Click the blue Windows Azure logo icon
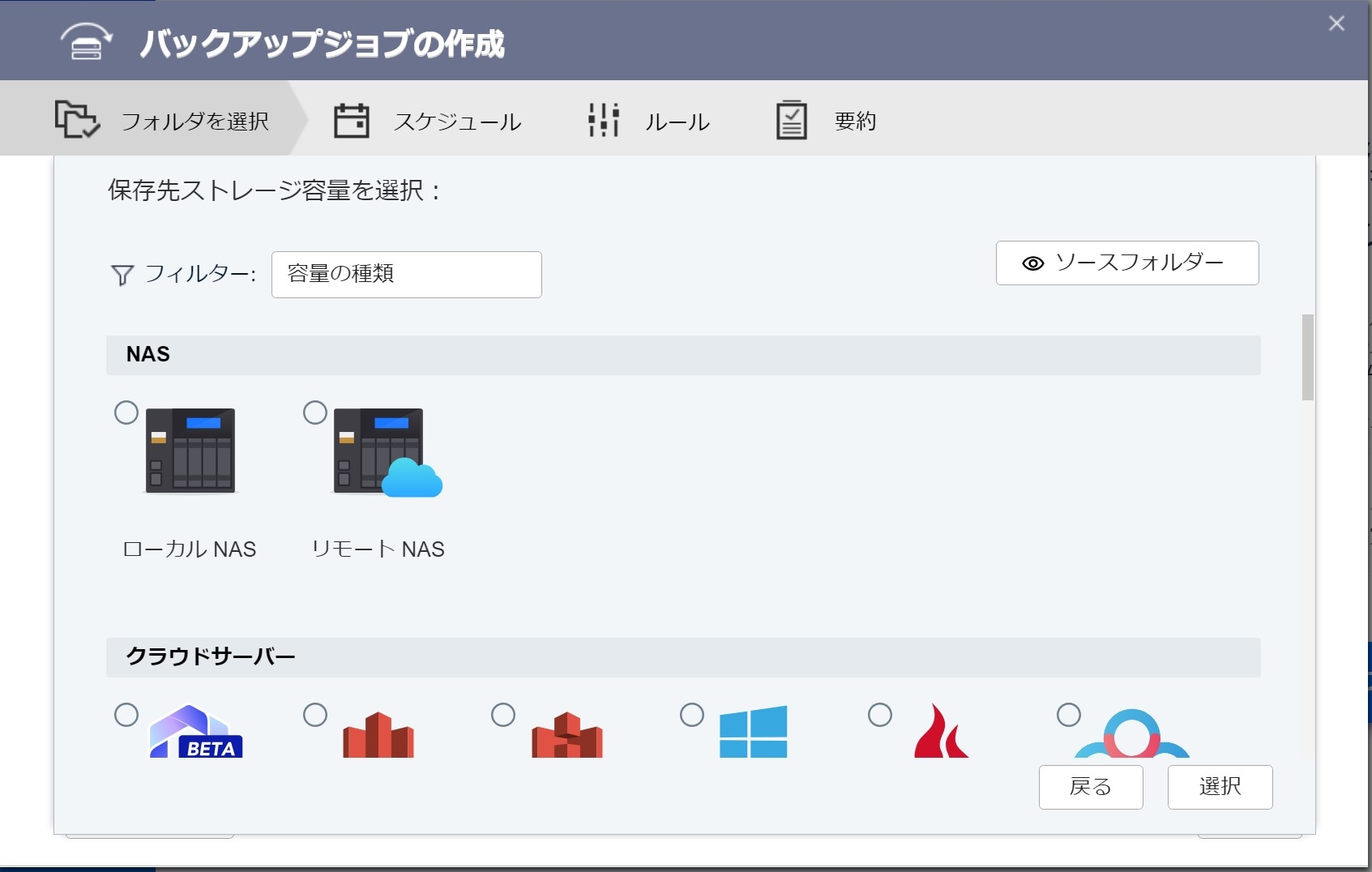The image size is (1372, 872). 753,732
